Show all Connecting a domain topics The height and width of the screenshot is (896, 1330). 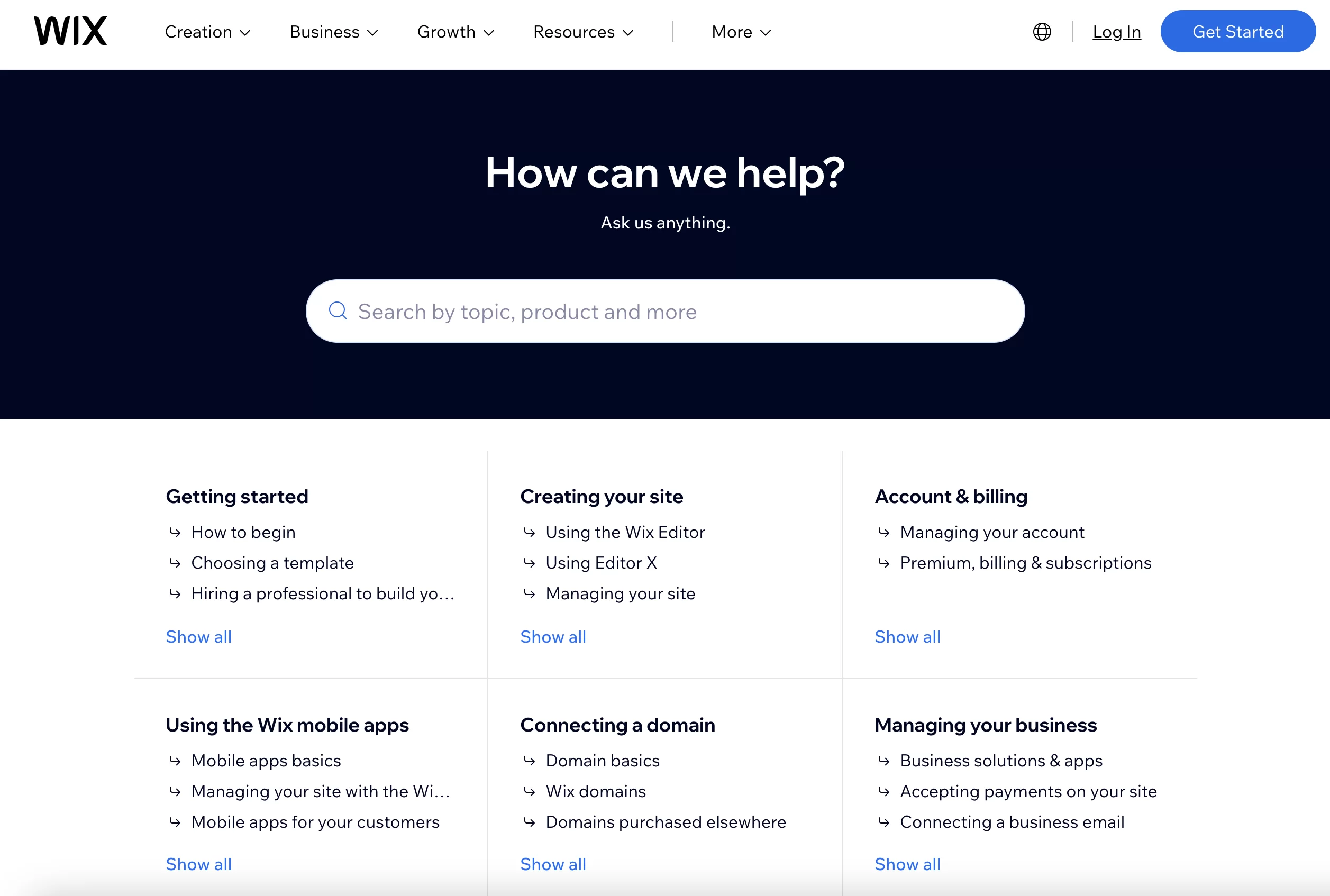point(553,864)
